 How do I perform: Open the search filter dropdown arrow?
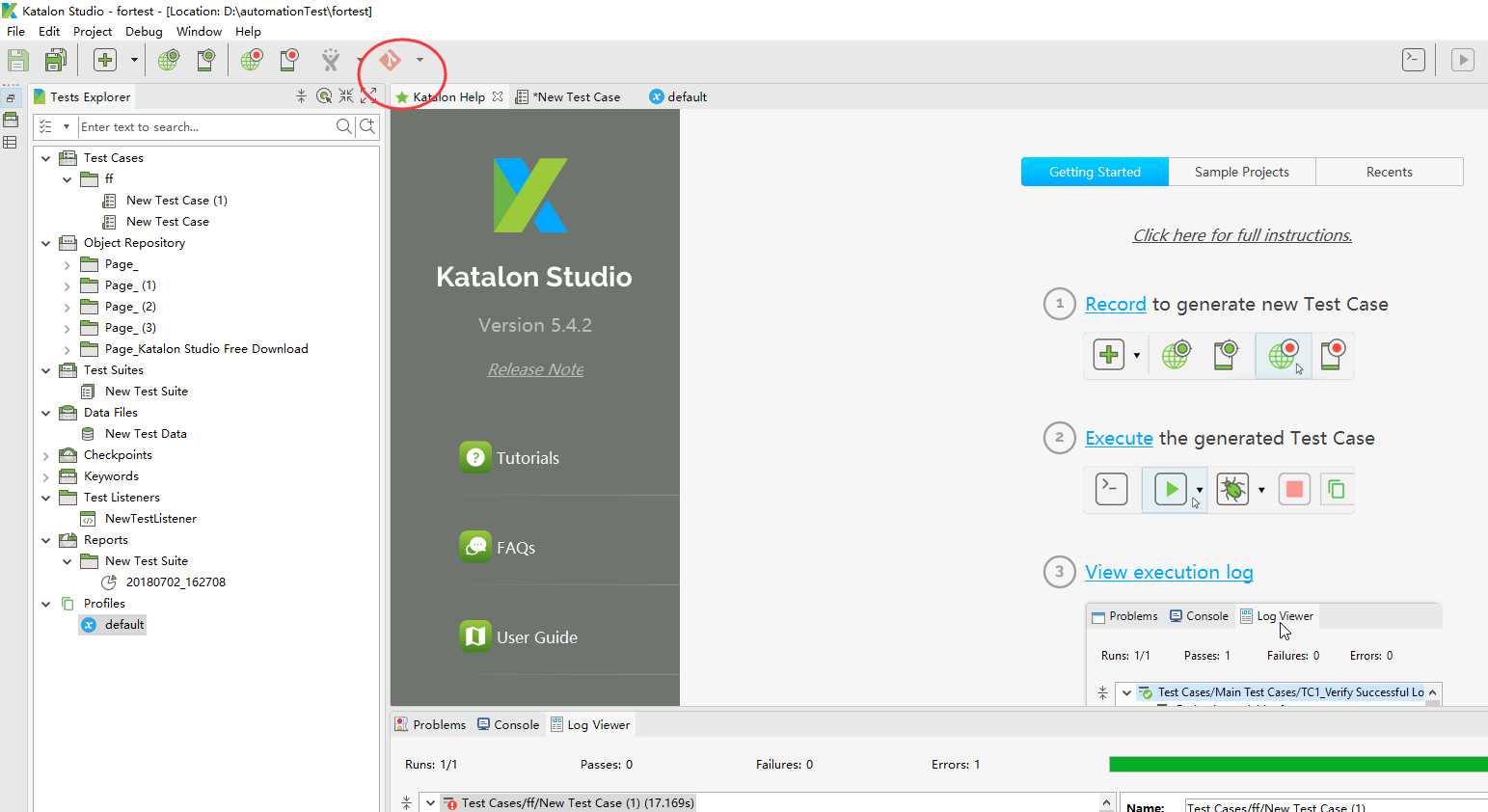(67, 126)
